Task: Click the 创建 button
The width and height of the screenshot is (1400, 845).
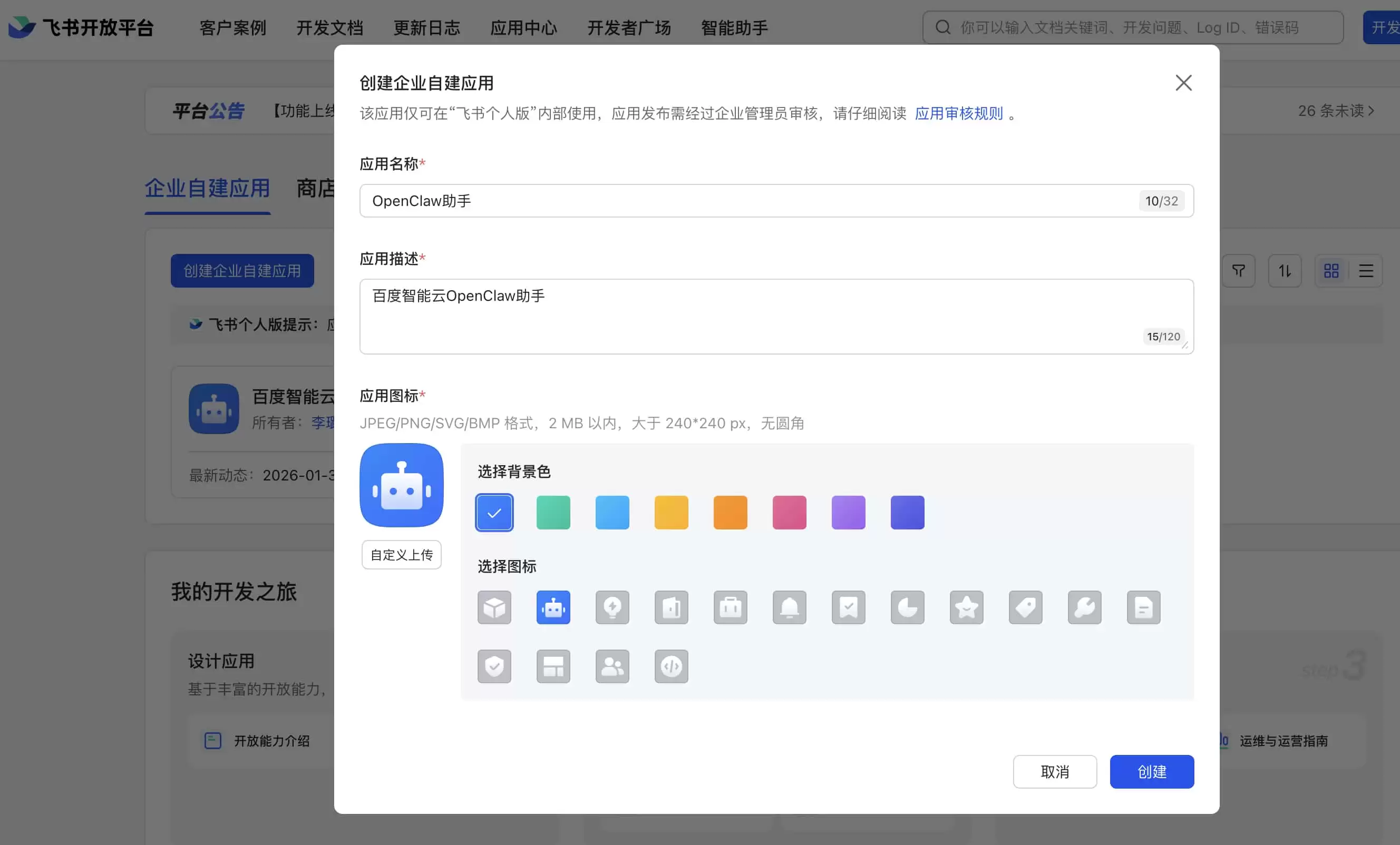Action: tap(1152, 771)
